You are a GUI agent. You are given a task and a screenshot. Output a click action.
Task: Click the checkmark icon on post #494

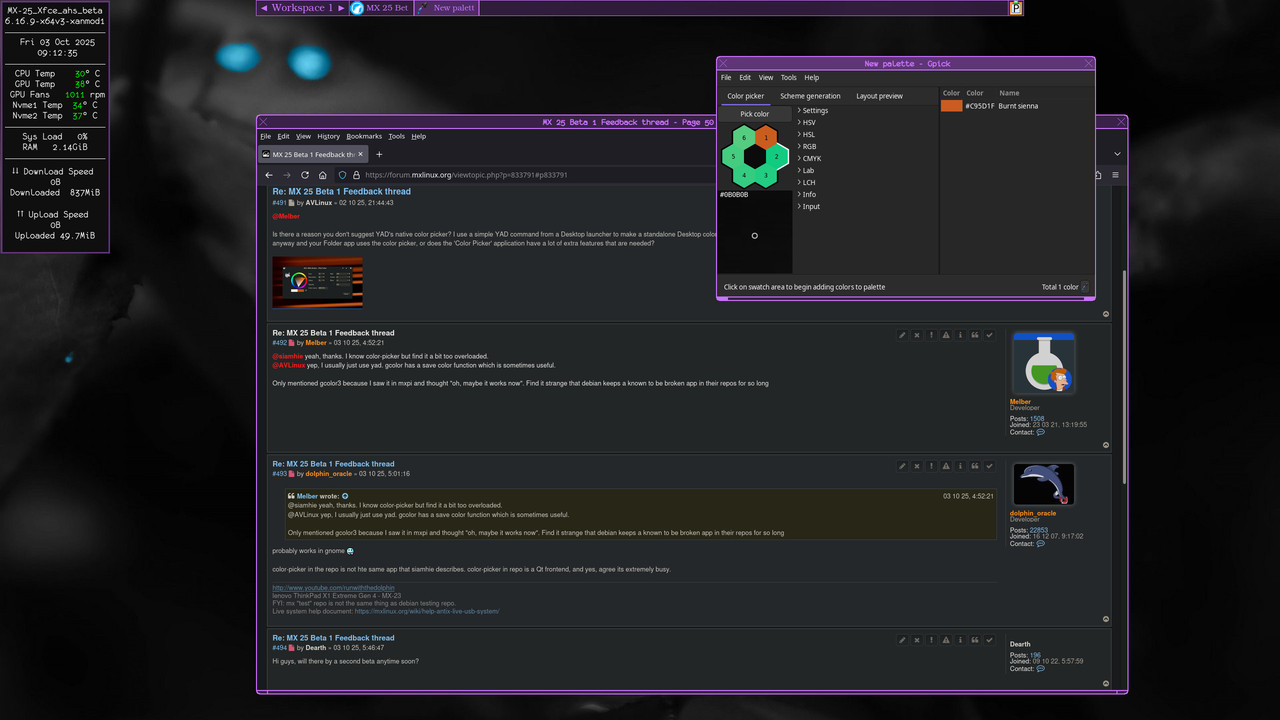[x=990, y=640]
